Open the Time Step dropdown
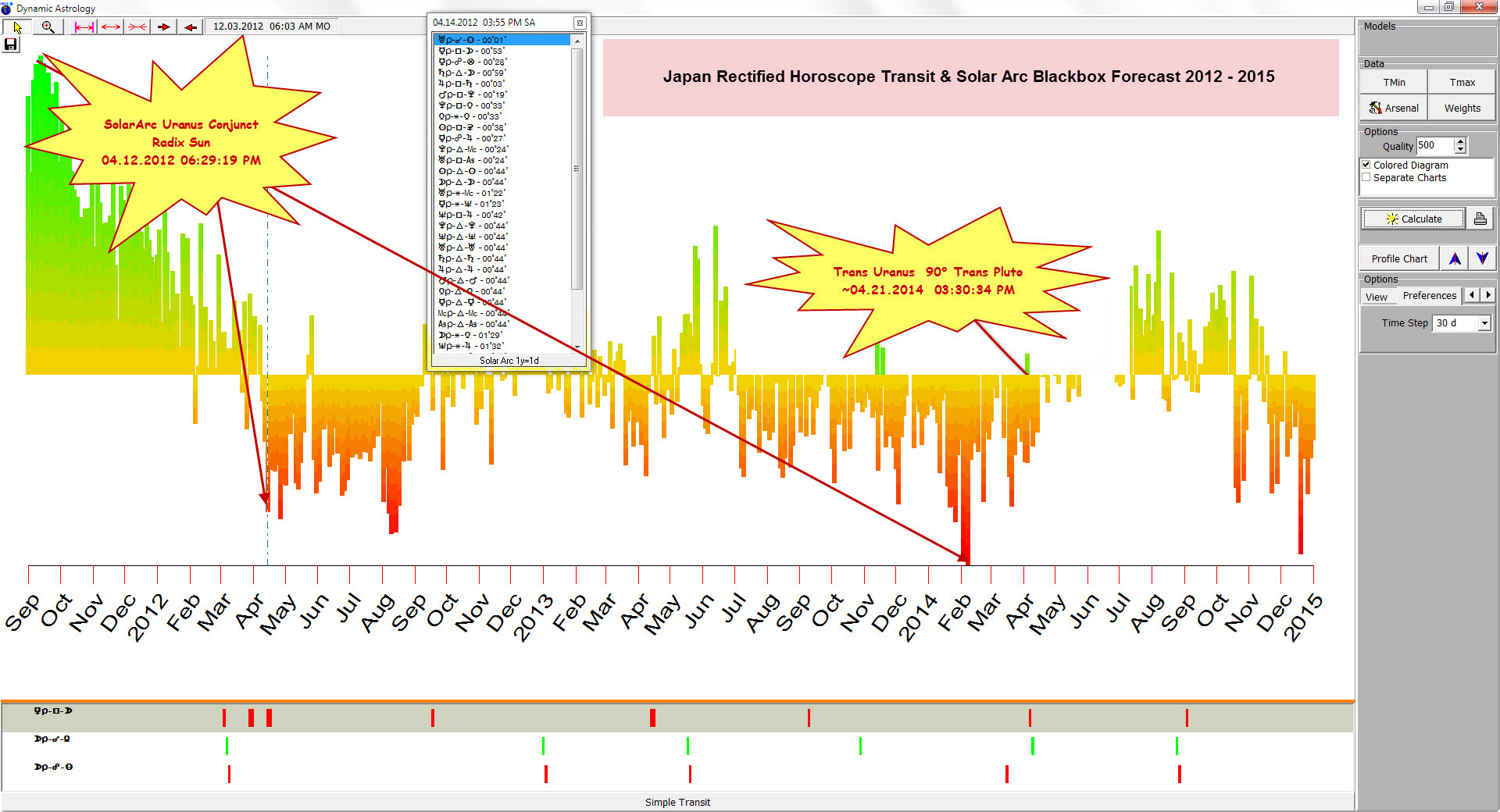 (1484, 323)
